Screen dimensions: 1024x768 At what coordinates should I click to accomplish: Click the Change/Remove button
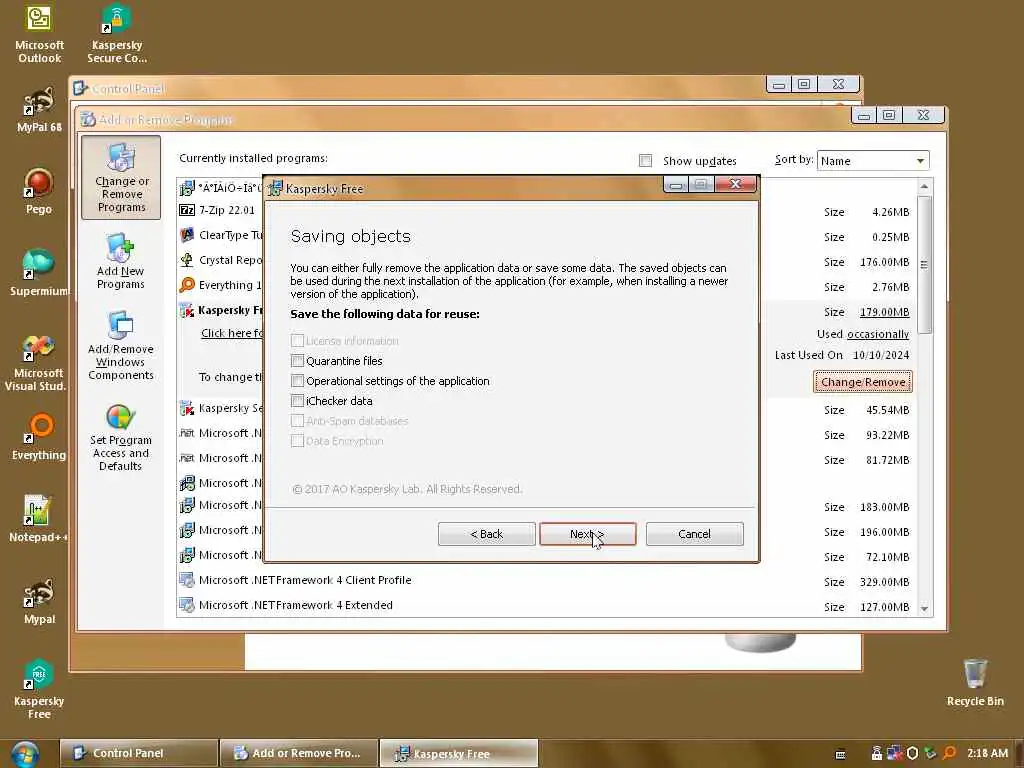click(863, 382)
